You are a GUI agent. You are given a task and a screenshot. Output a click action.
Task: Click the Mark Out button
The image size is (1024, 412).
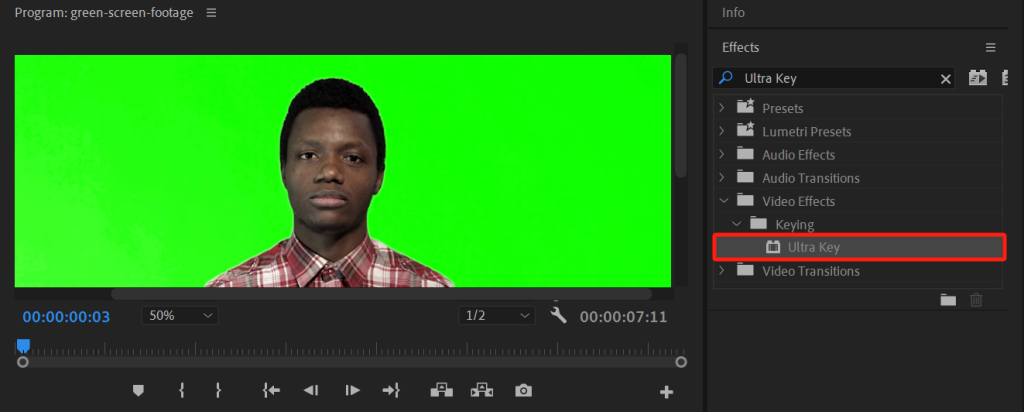pos(218,391)
